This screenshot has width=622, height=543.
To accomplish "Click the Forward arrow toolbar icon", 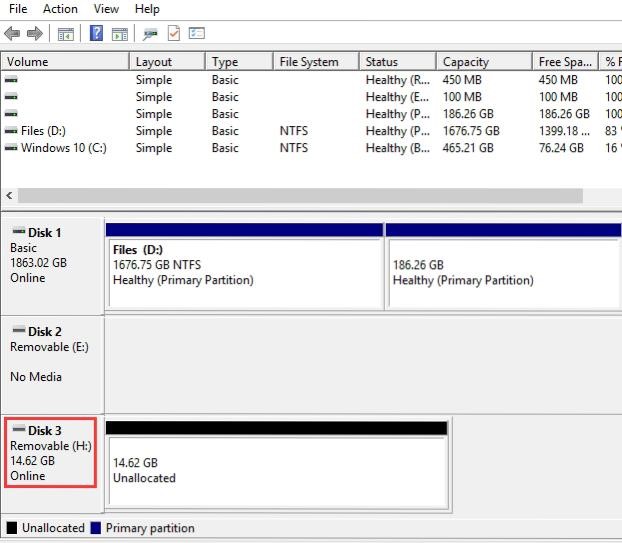I will coord(35,33).
